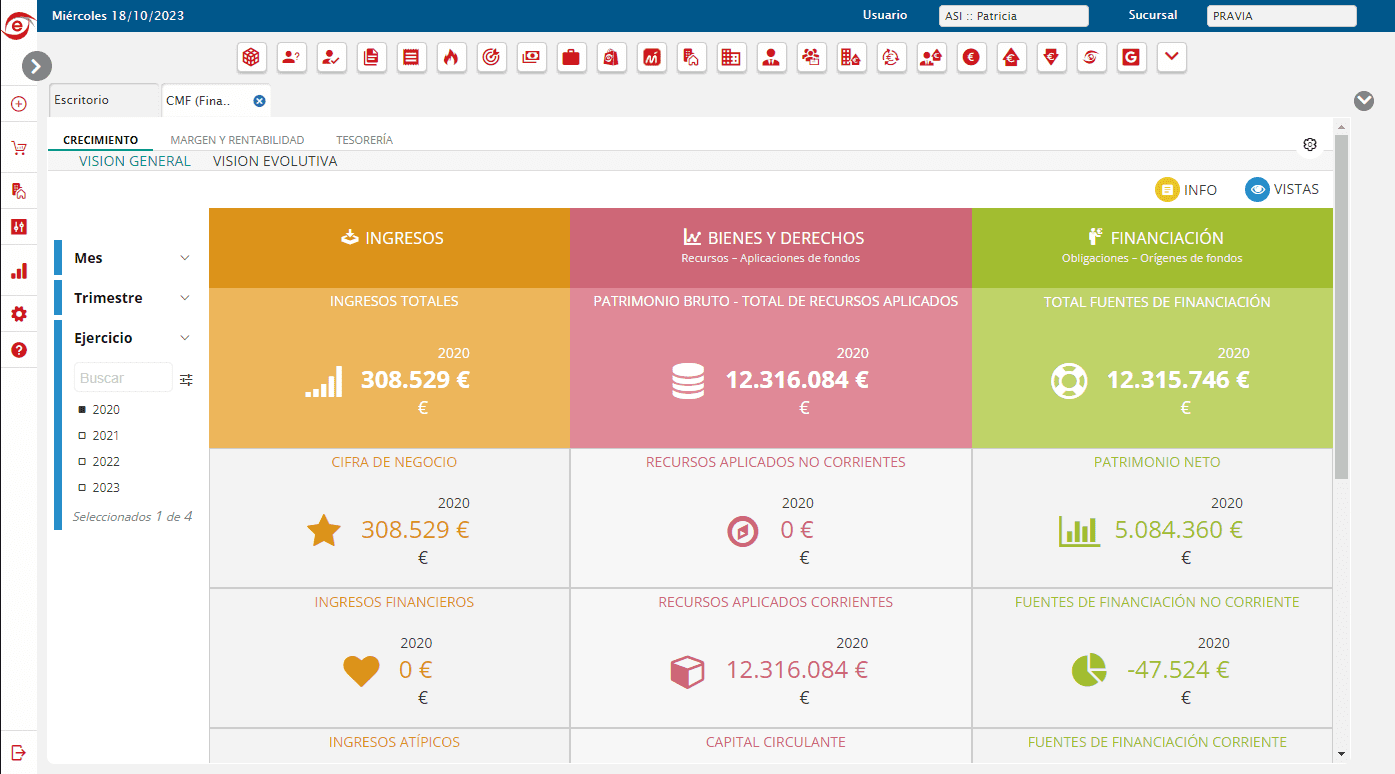This screenshot has height=774, width=1395.
Task: Click in the Buscar search field
Action: tap(123, 378)
